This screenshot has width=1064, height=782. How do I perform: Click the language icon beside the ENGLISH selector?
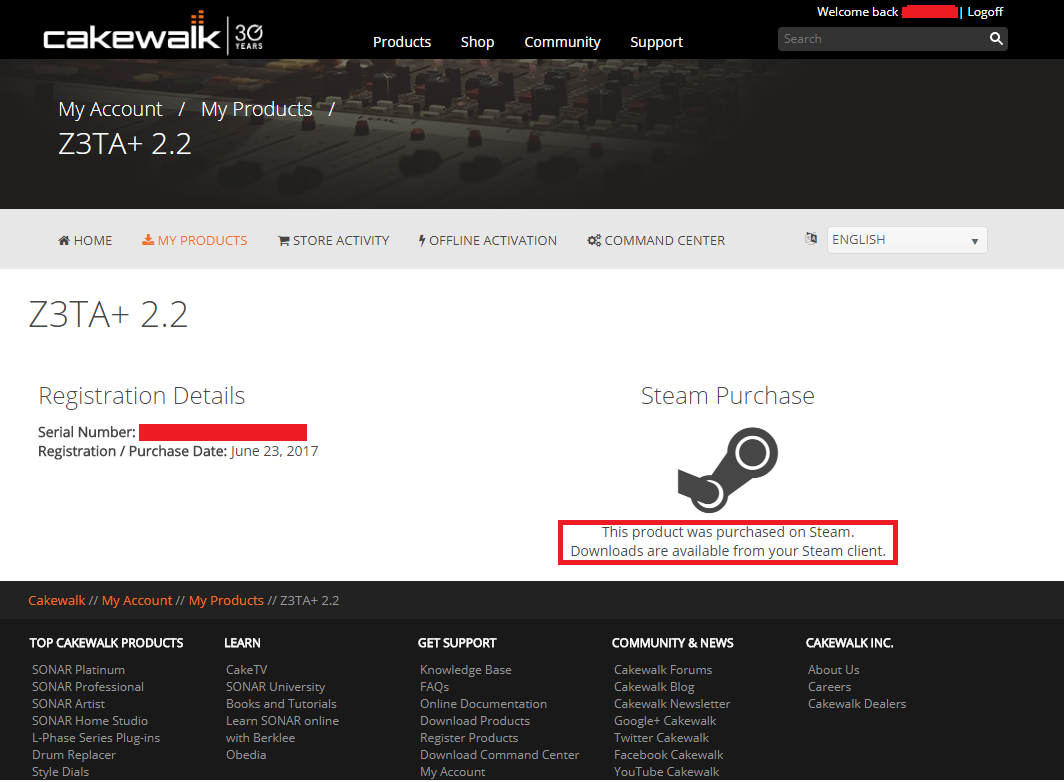(x=811, y=238)
